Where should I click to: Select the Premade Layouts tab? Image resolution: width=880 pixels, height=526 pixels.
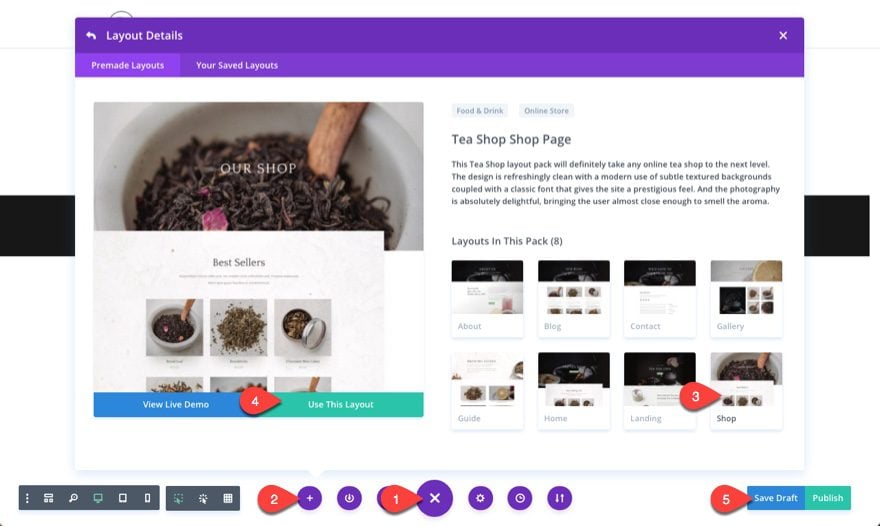click(127, 66)
